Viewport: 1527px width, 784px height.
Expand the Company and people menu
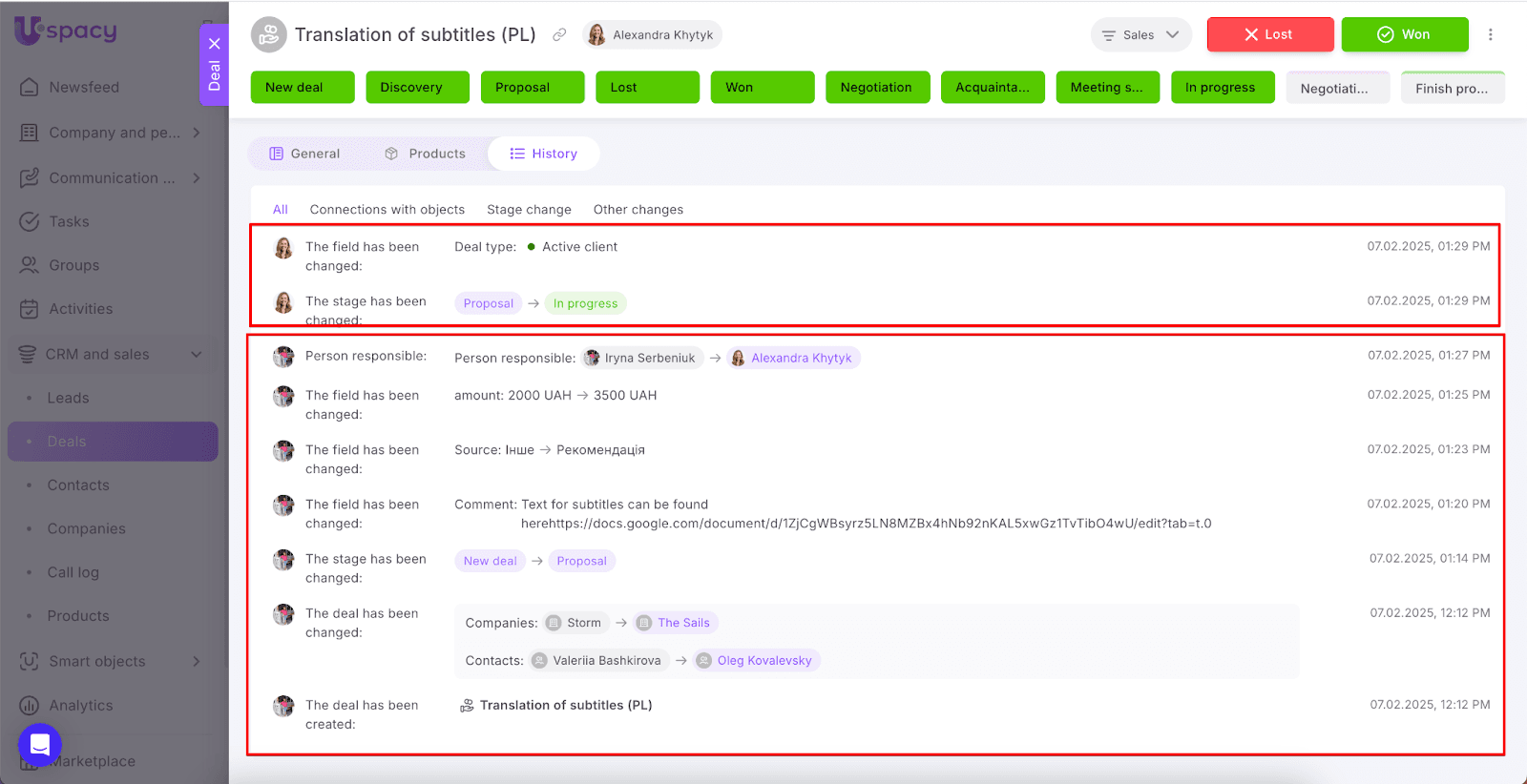tap(197, 133)
